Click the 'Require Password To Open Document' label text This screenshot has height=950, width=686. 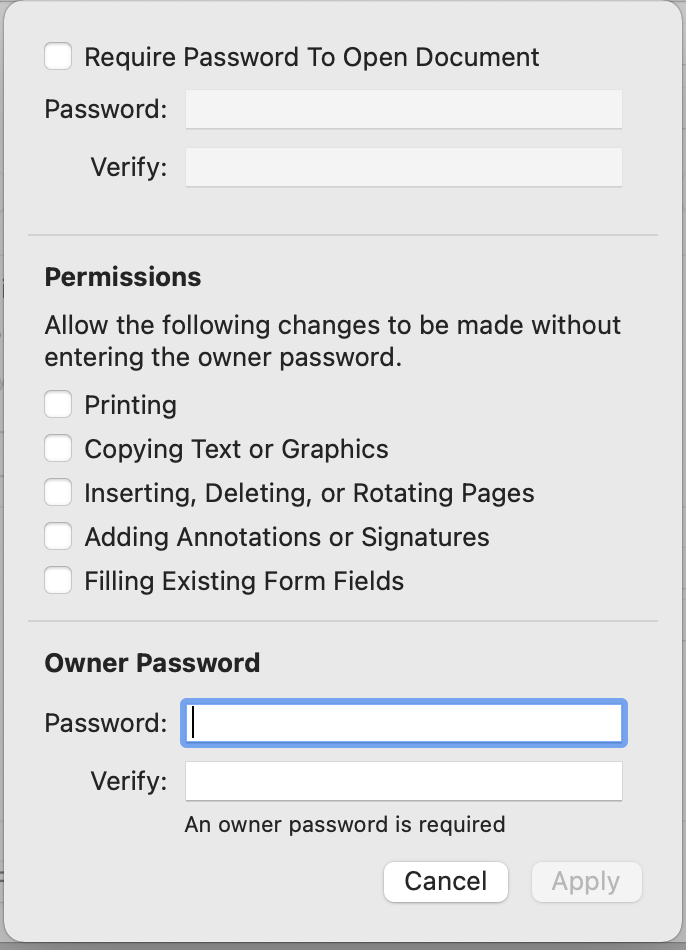[x=312, y=57]
